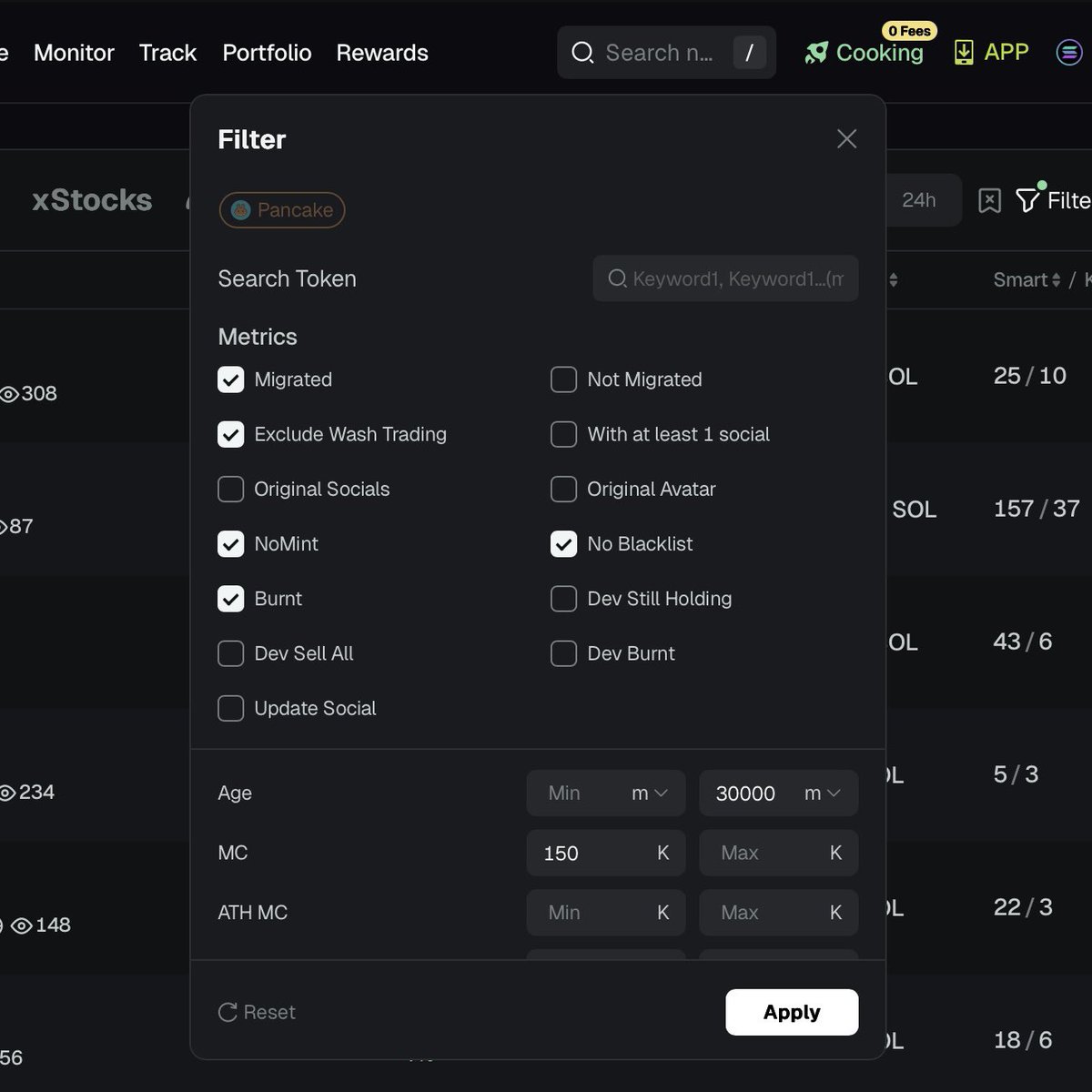This screenshot has width=1092, height=1092.
Task: Click the Reset circular arrow icon
Action: 227,1012
